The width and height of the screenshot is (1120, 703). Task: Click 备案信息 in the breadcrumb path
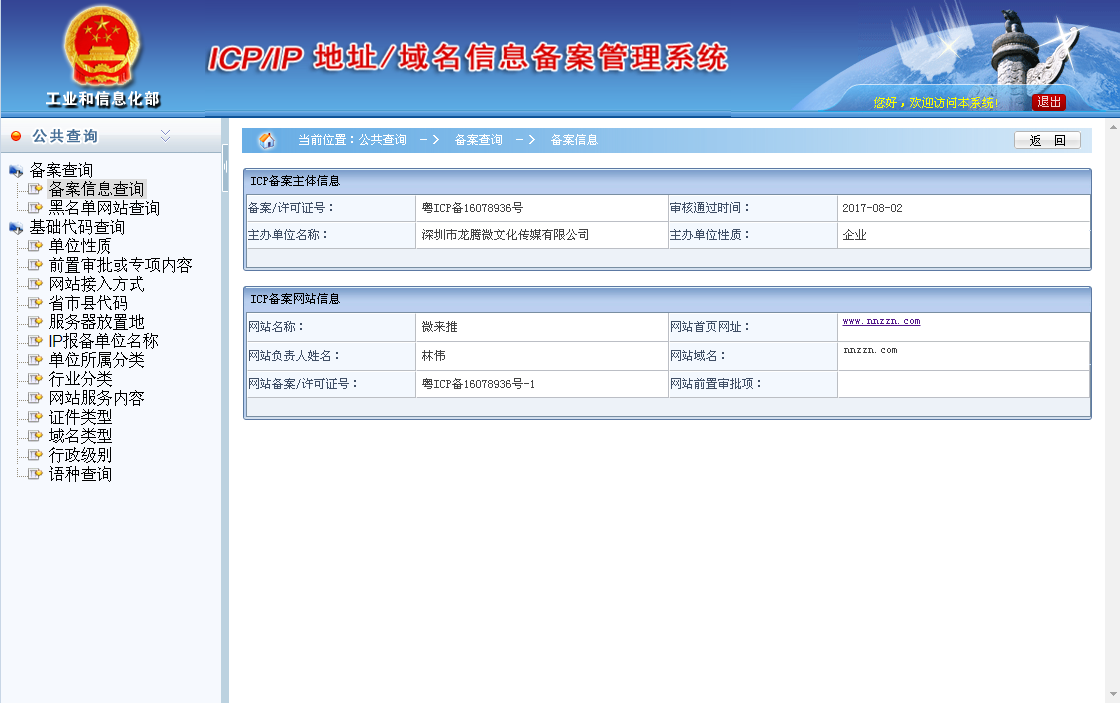click(x=574, y=140)
